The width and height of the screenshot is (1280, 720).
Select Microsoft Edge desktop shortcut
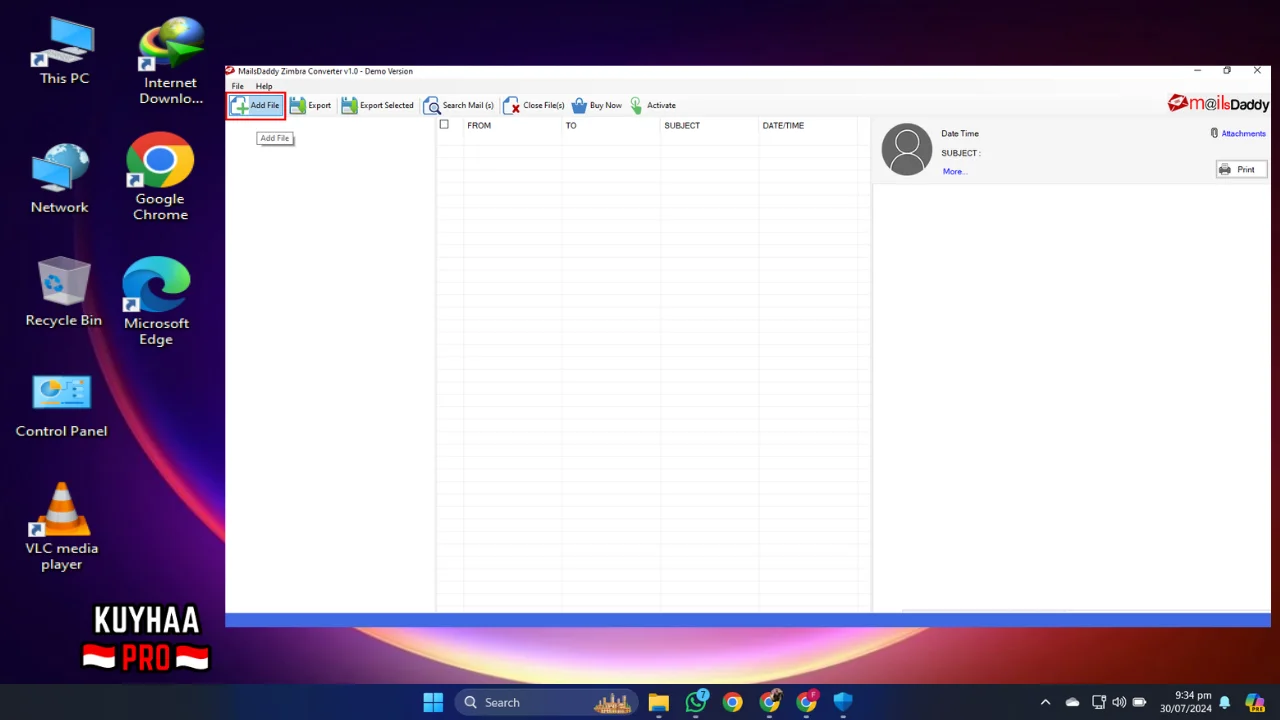(156, 301)
